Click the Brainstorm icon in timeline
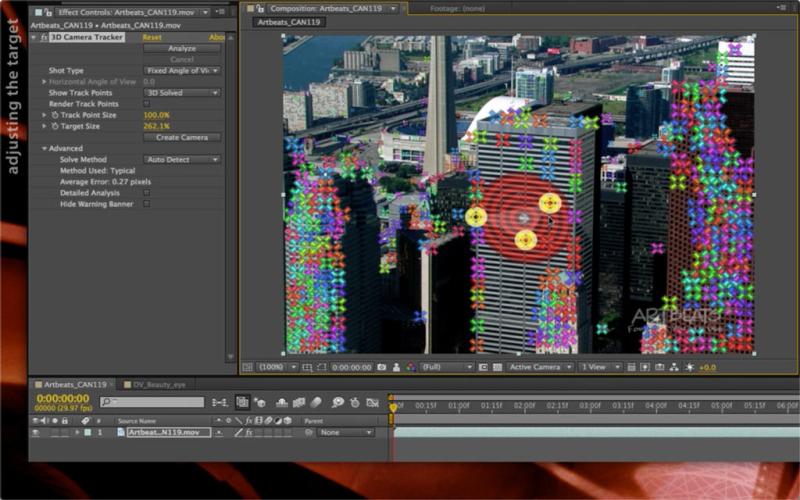This screenshot has height=500, width=800. pyautogui.click(x=338, y=403)
